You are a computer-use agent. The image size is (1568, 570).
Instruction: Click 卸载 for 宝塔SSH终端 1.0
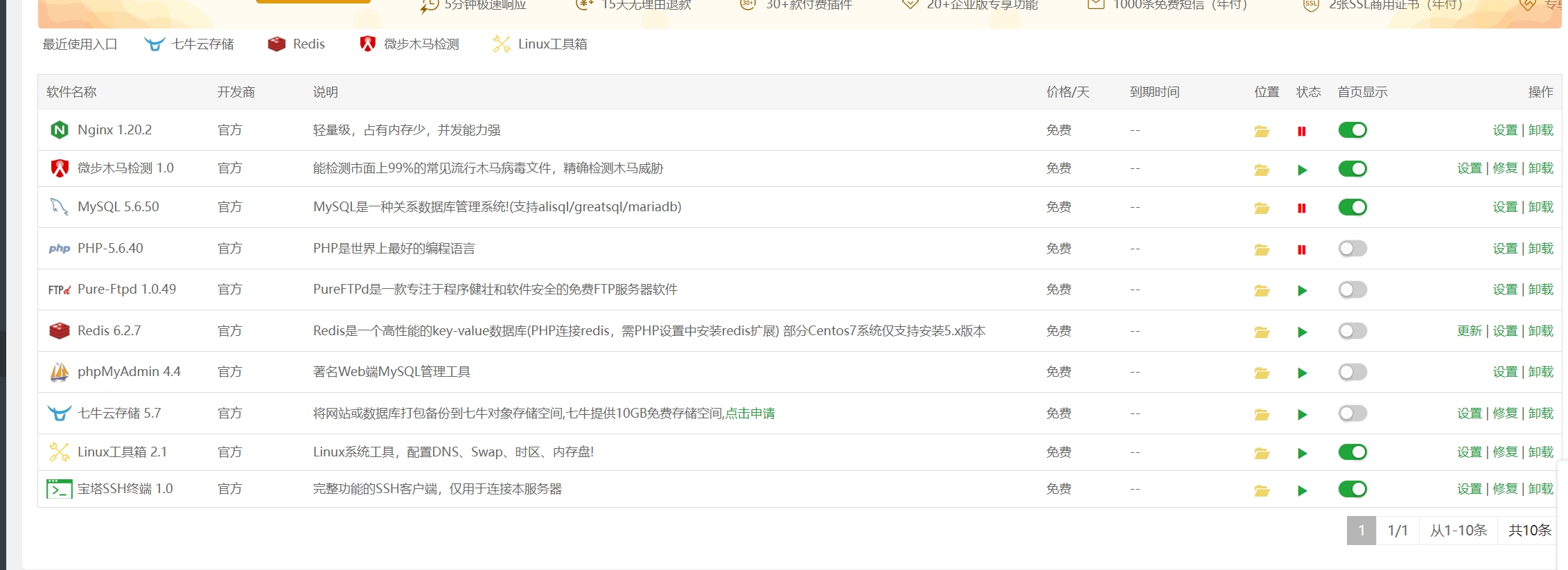tap(1541, 489)
